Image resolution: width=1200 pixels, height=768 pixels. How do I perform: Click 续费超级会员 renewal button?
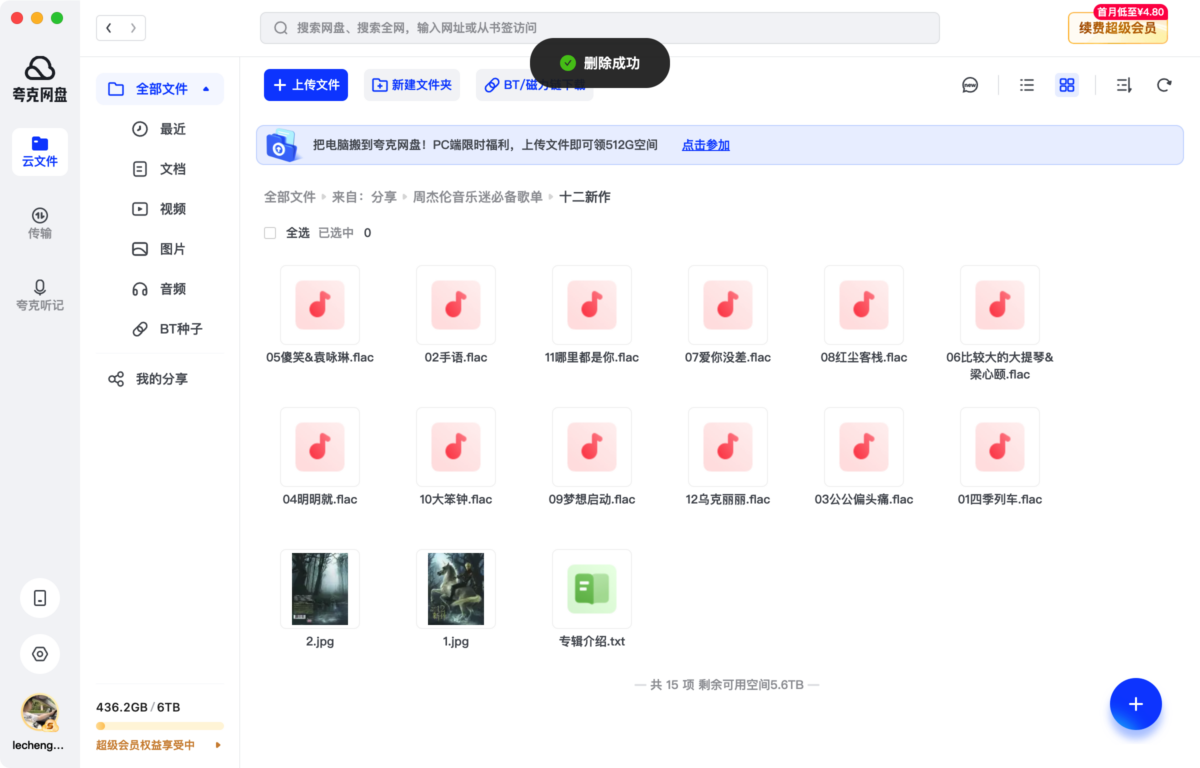tap(1118, 28)
